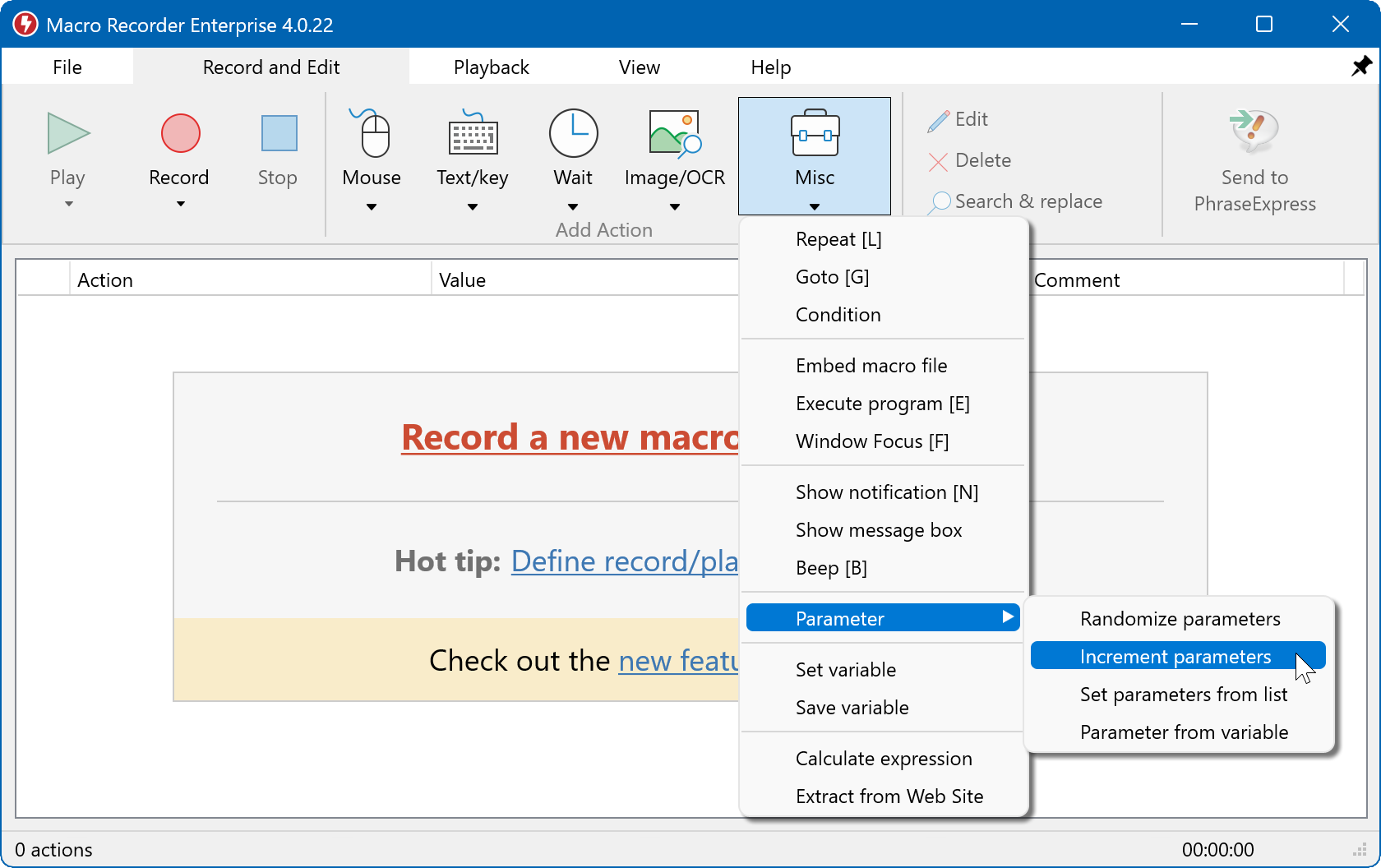Select Show message box menu entry
This screenshot has height=868, width=1381.
coord(878,530)
